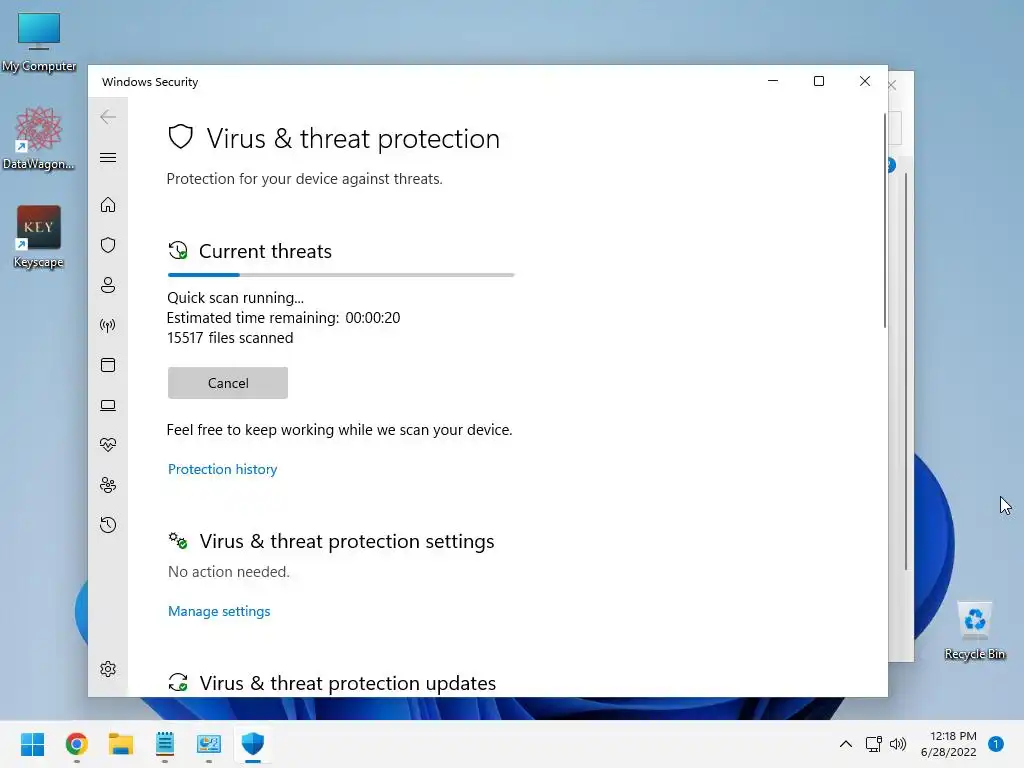The width and height of the screenshot is (1024, 768).
Task: Open Account protection person icon
Action: tap(108, 285)
